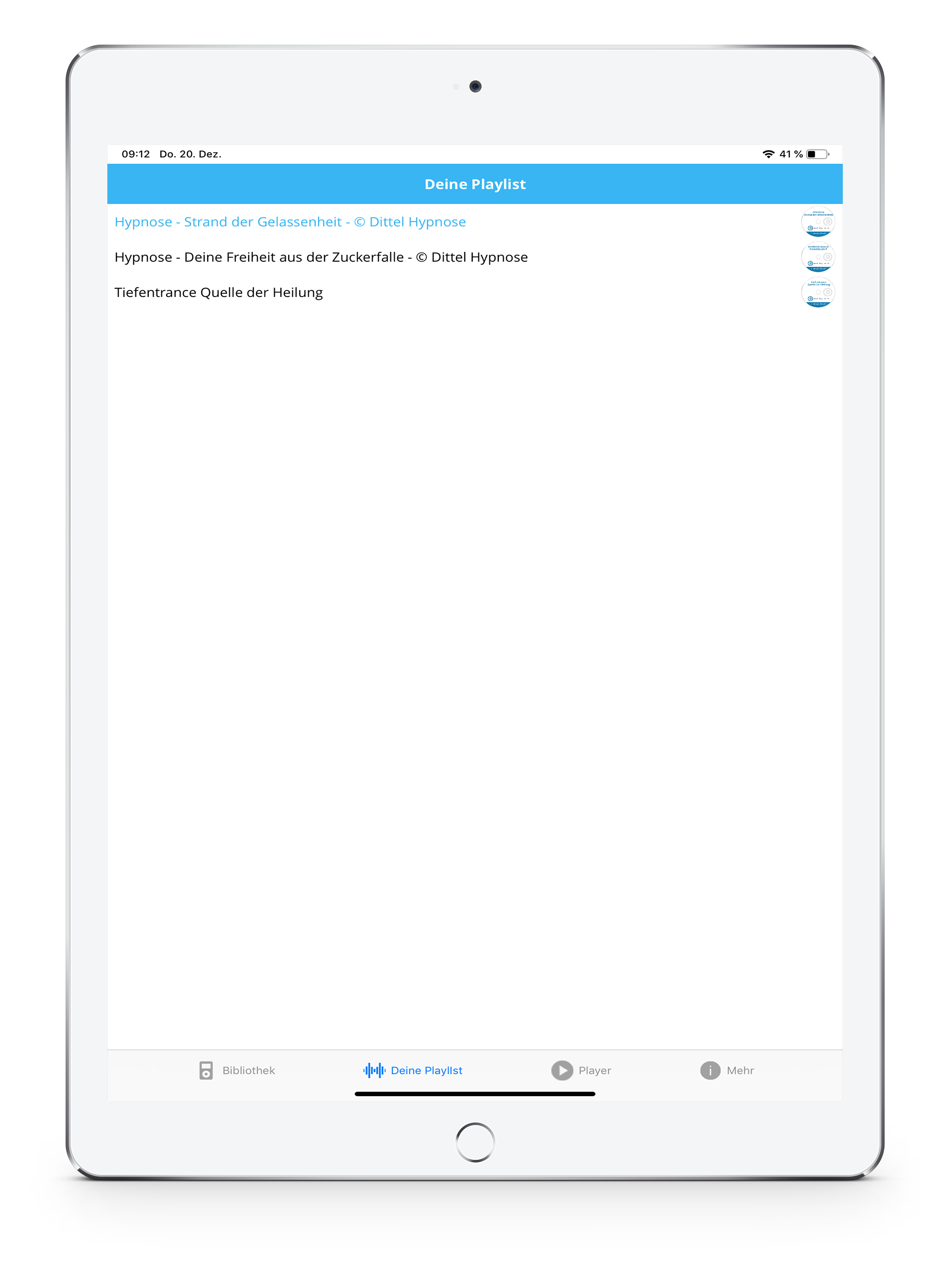Tap the 09:12 clock in status bar
The width and height of the screenshot is (952, 1270).
click(136, 154)
